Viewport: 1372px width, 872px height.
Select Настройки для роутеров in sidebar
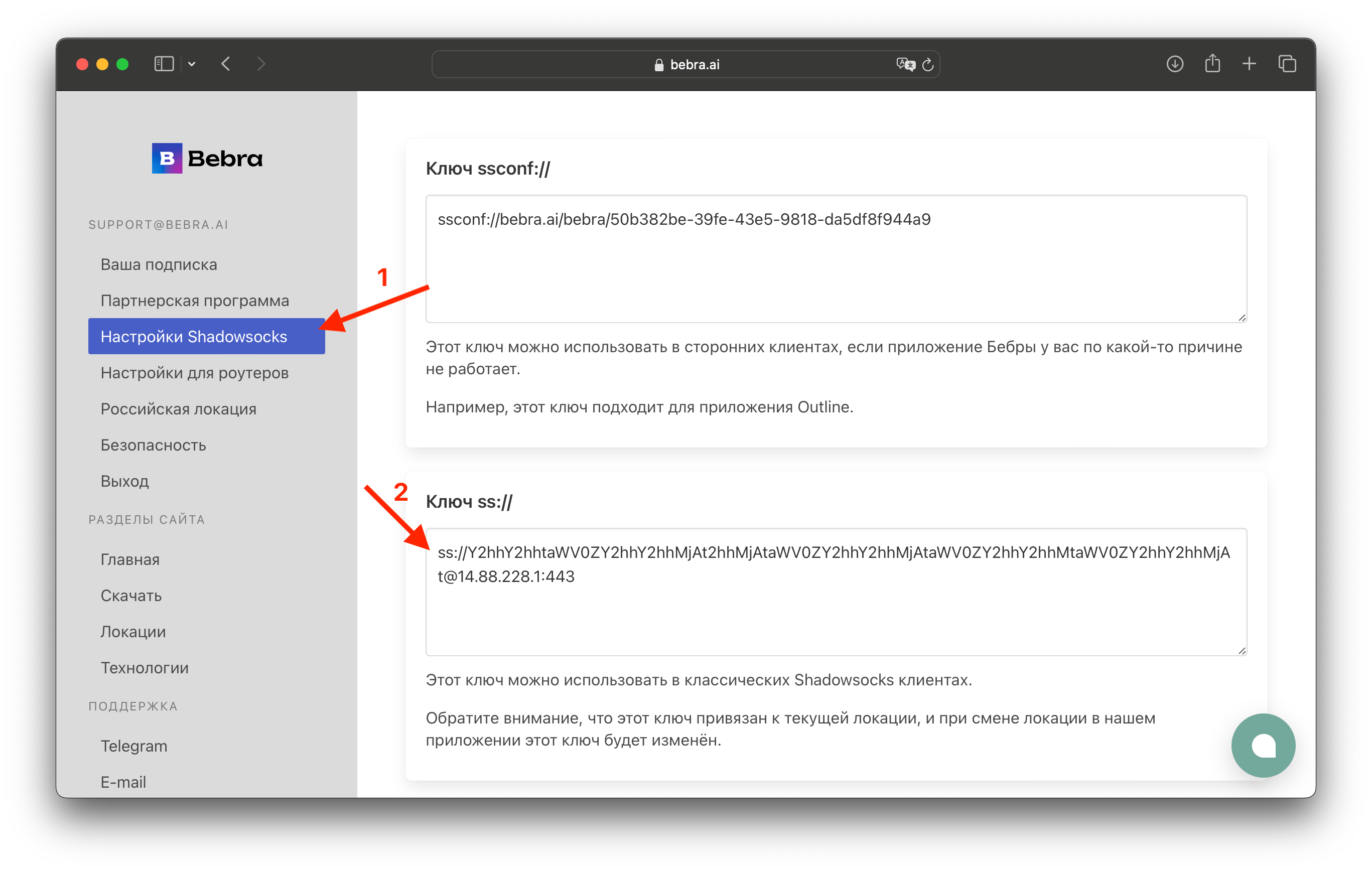click(x=194, y=372)
